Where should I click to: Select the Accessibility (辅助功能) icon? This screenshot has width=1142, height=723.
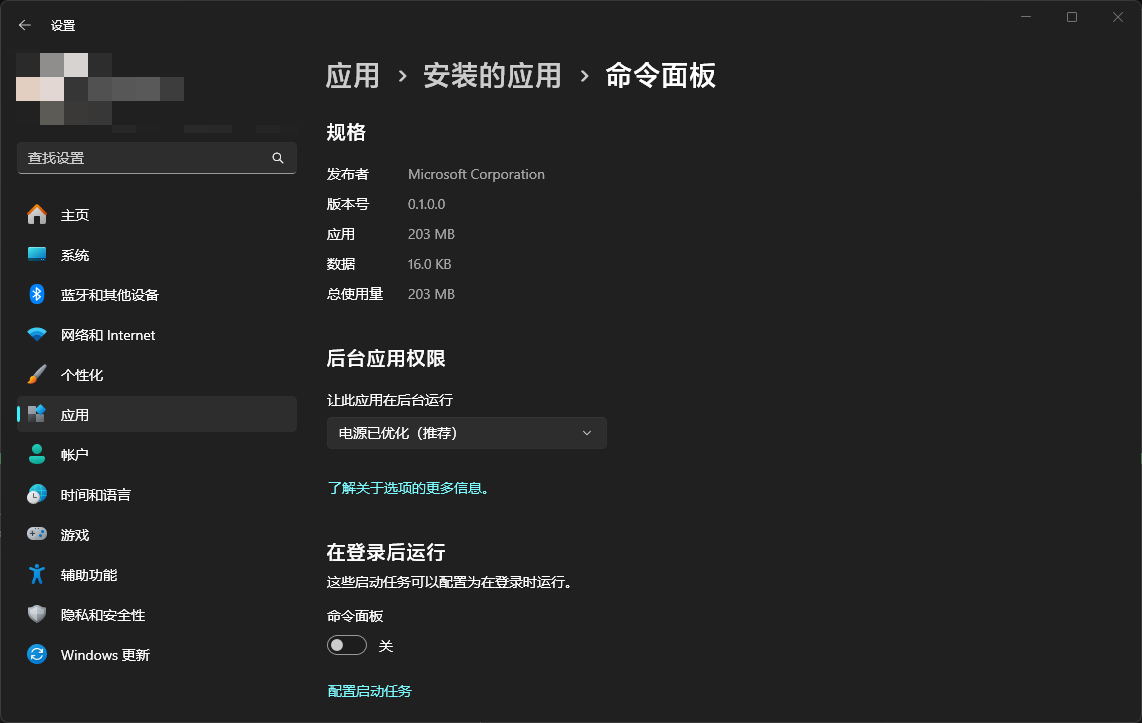tap(37, 575)
